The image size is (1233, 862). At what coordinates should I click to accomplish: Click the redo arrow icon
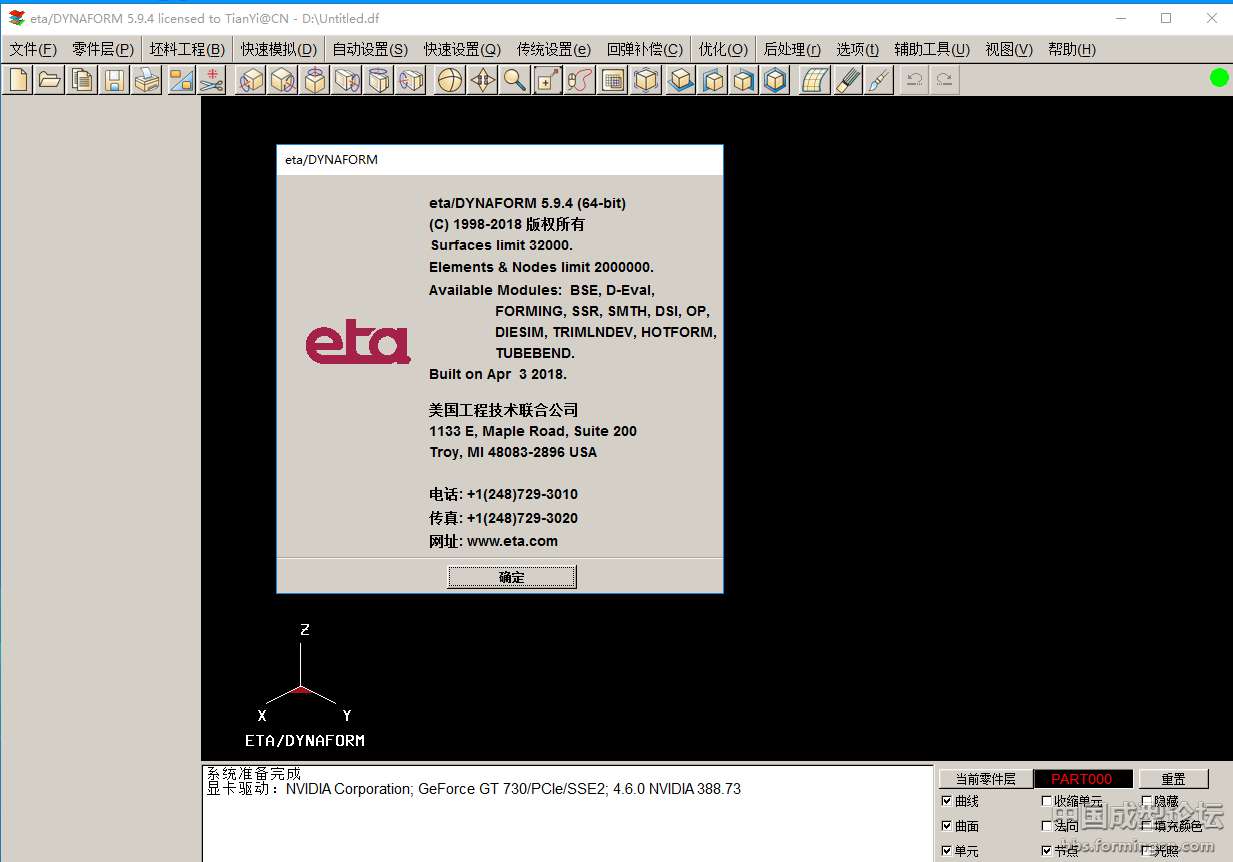tap(944, 80)
